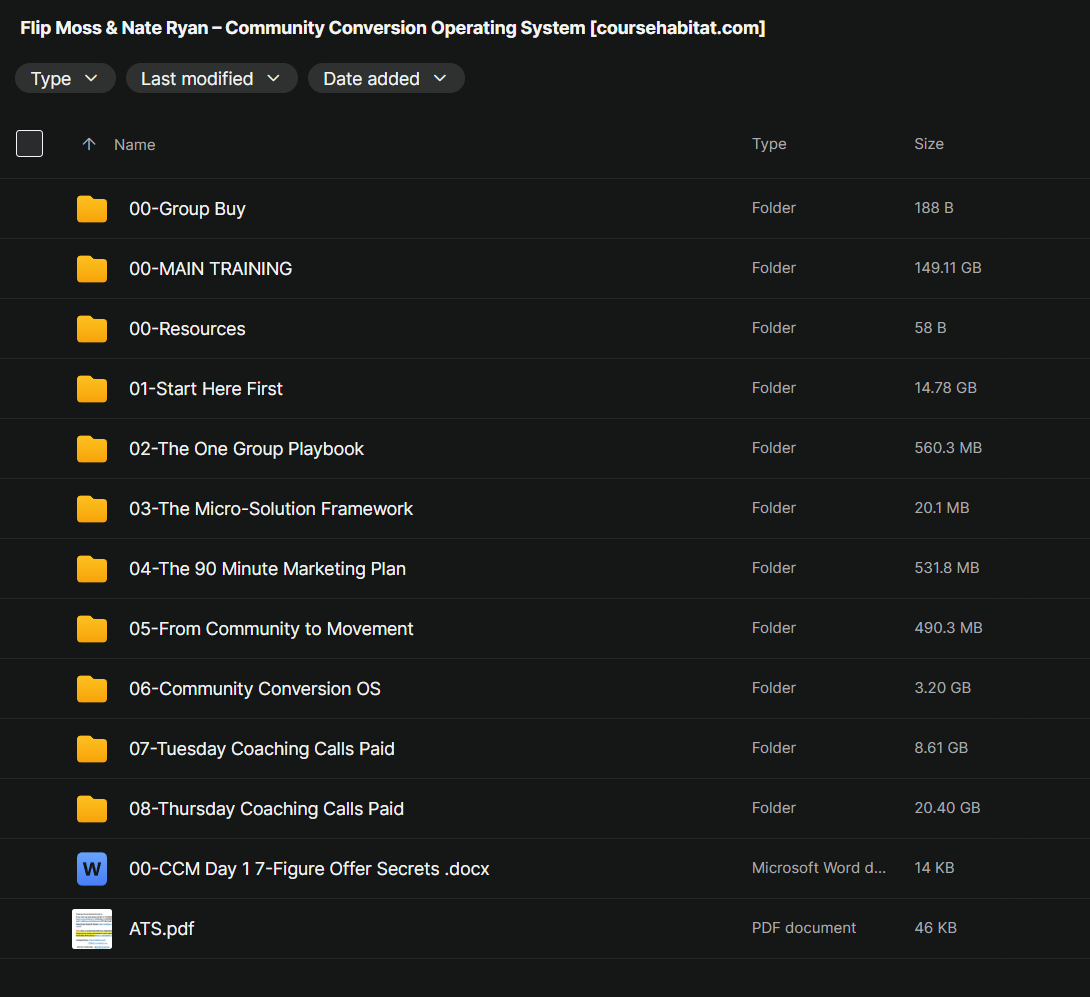Open the 01-Start Here First name

pyautogui.click(x=206, y=389)
